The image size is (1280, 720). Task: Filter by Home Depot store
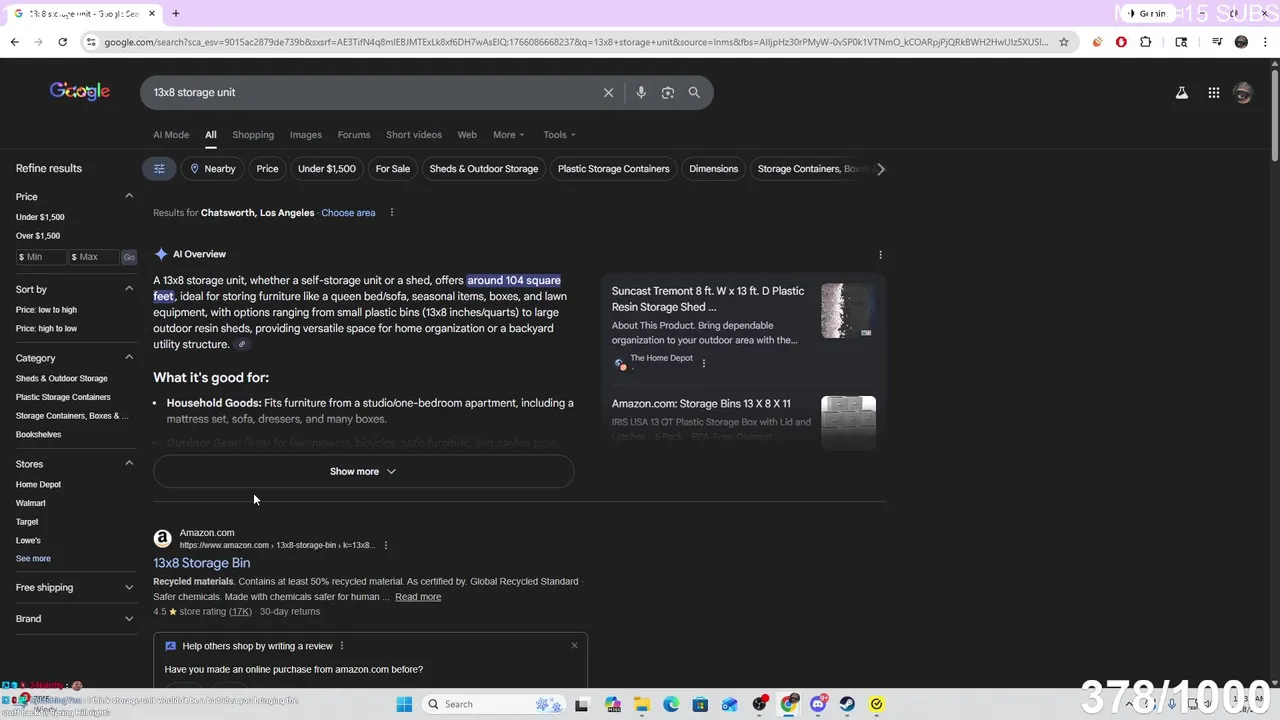click(x=38, y=485)
